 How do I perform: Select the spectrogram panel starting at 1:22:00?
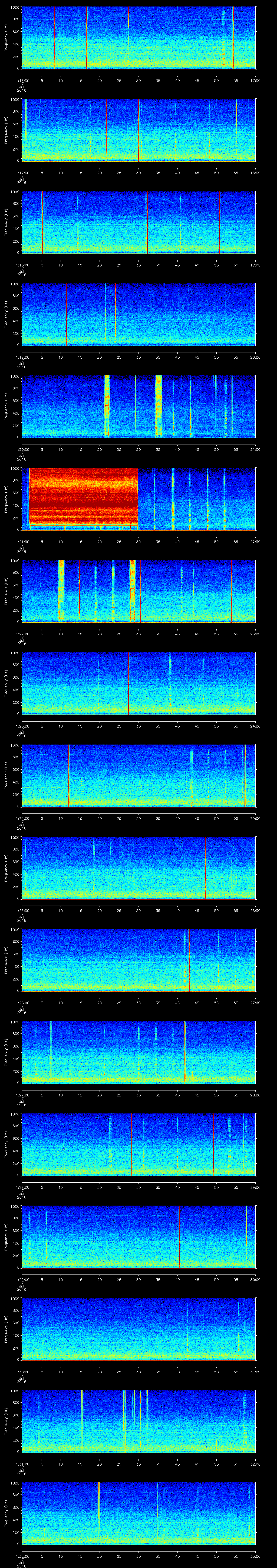138,591
